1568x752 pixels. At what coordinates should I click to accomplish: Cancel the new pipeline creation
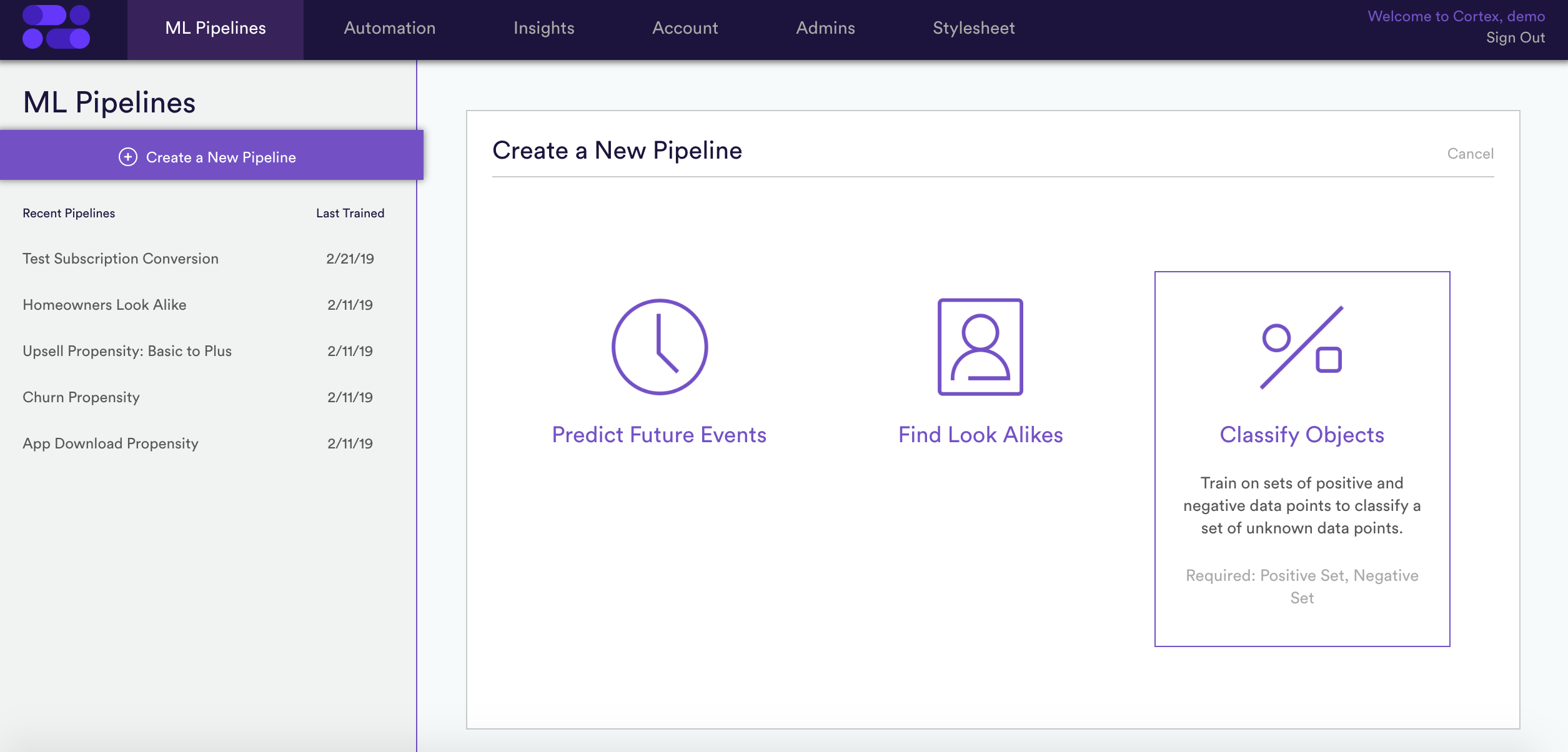point(1471,154)
